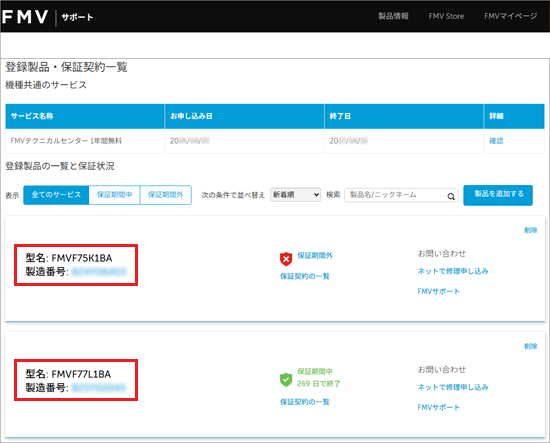The height and width of the screenshot is (443, 550).
Task: Open the 新着順 sort dropdown
Action: coord(295,195)
